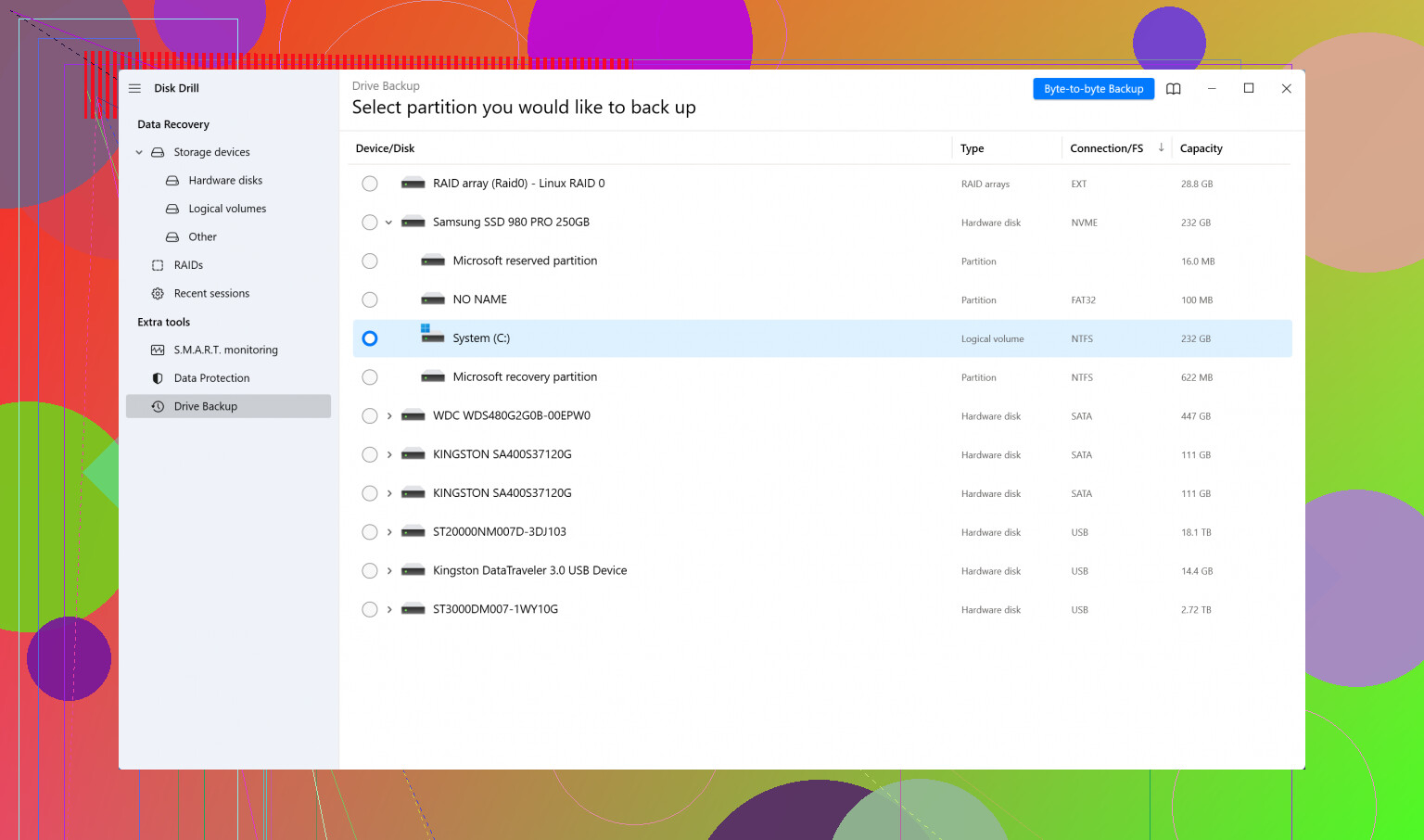This screenshot has height=840, width=1424.
Task: Choose the Kingston DataTraveler 3.0 radio button
Action: click(x=370, y=571)
